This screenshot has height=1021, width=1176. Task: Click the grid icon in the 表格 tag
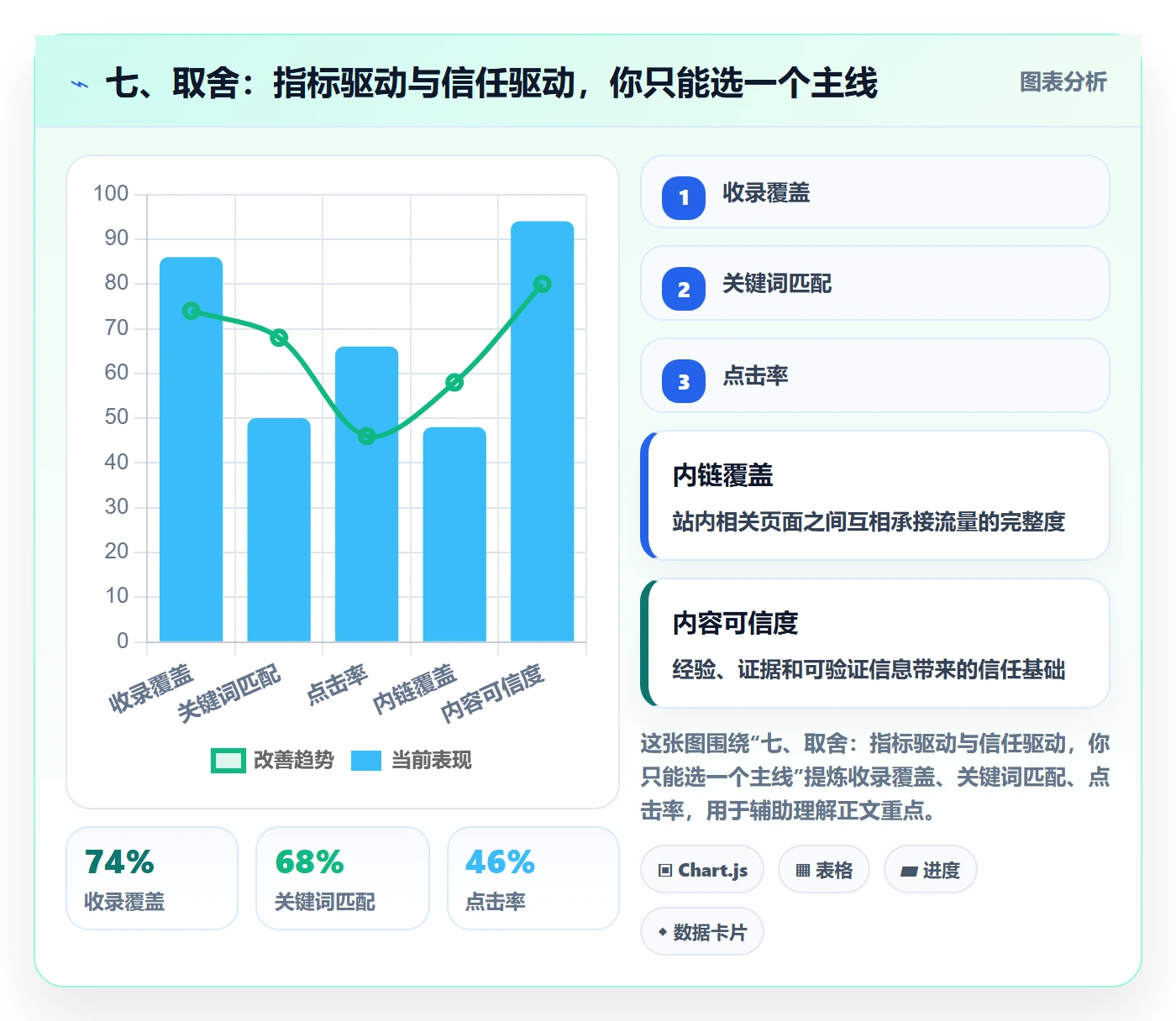[x=803, y=871]
